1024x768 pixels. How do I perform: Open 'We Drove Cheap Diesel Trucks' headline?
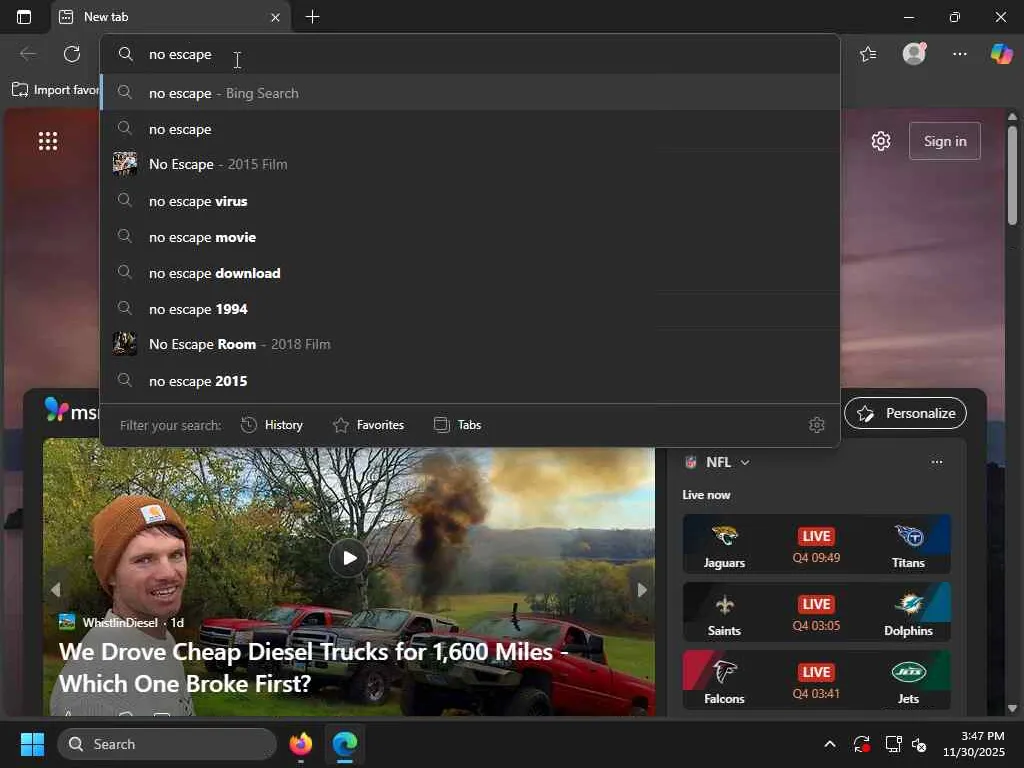click(313, 667)
